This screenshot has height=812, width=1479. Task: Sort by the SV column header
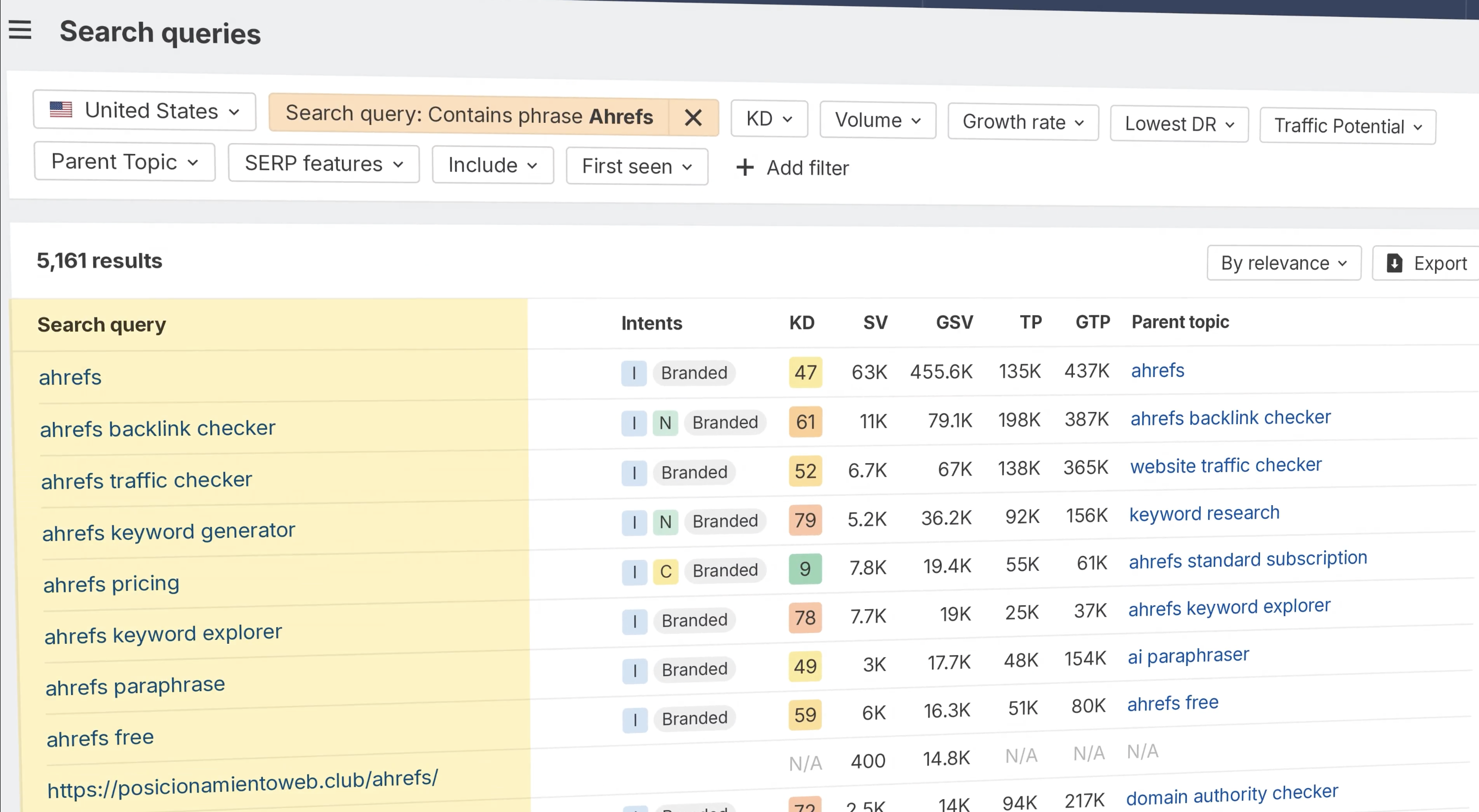tap(875, 323)
